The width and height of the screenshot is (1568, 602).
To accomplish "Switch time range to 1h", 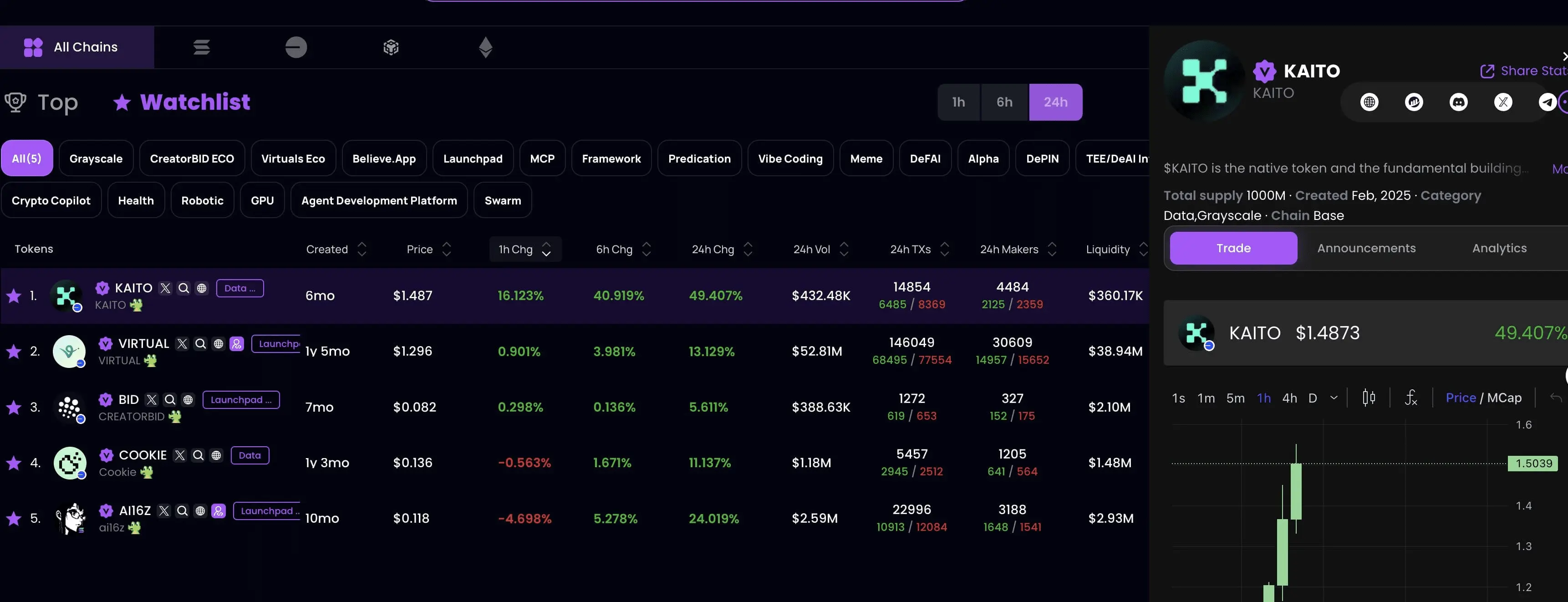I will pos(959,102).
